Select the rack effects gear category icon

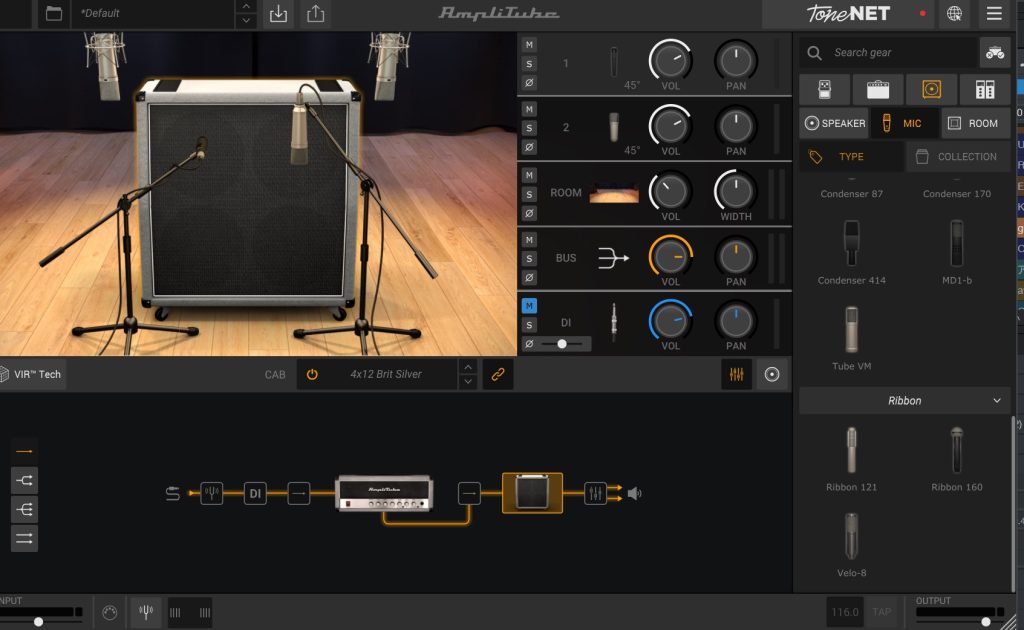[984, 89]
